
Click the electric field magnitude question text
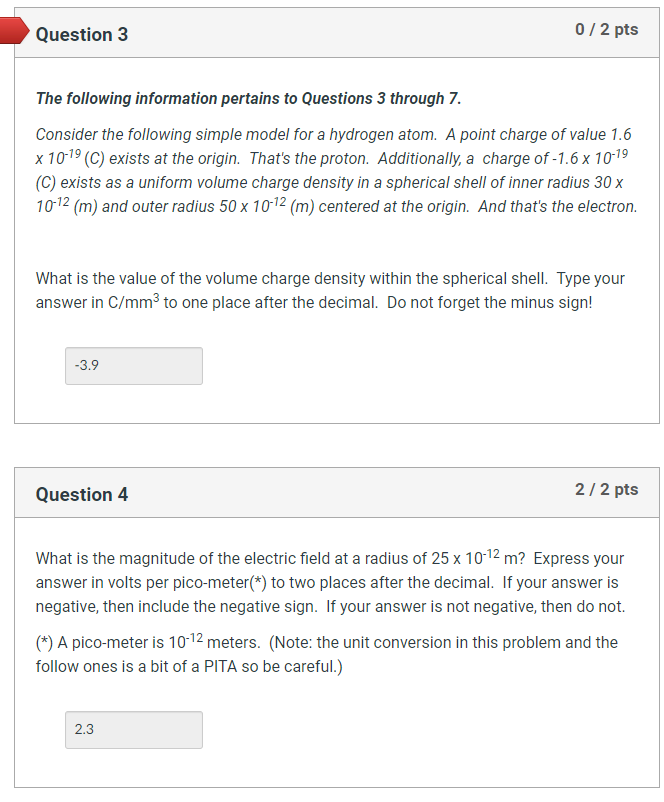tap(330, 582)
